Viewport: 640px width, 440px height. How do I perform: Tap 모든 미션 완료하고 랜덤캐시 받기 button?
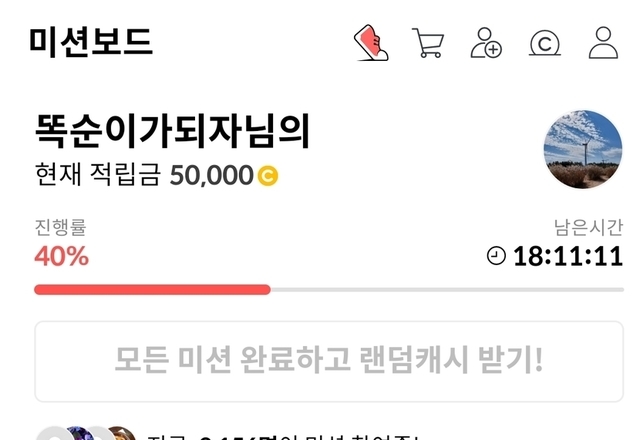click(x=329, y=361)
